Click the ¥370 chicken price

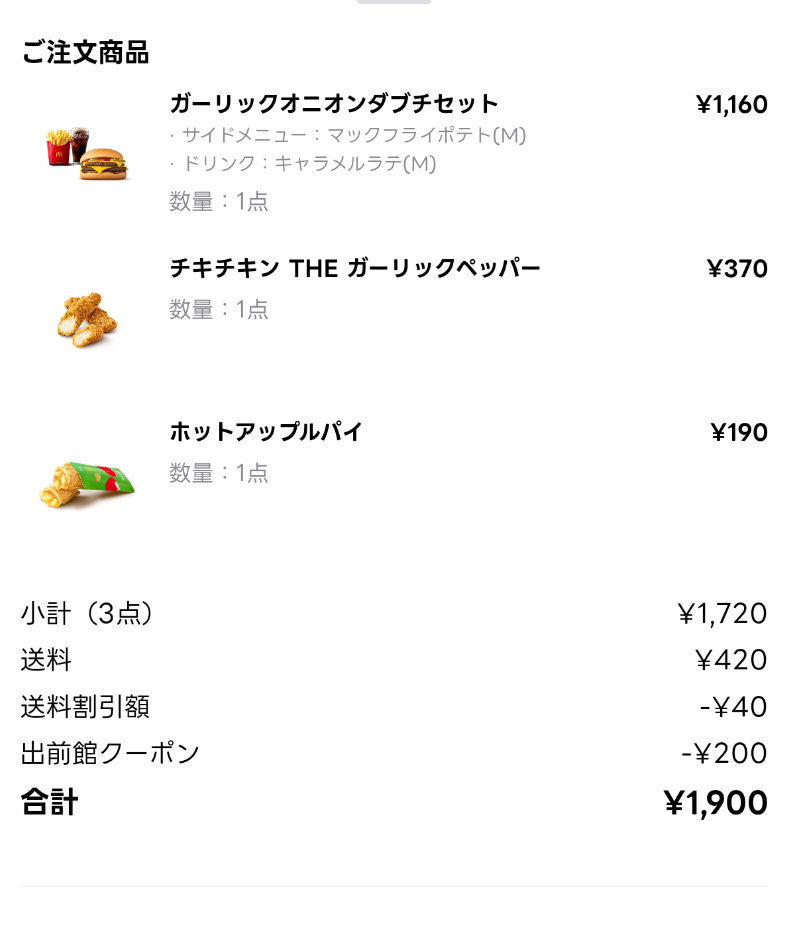click(737, 269)
